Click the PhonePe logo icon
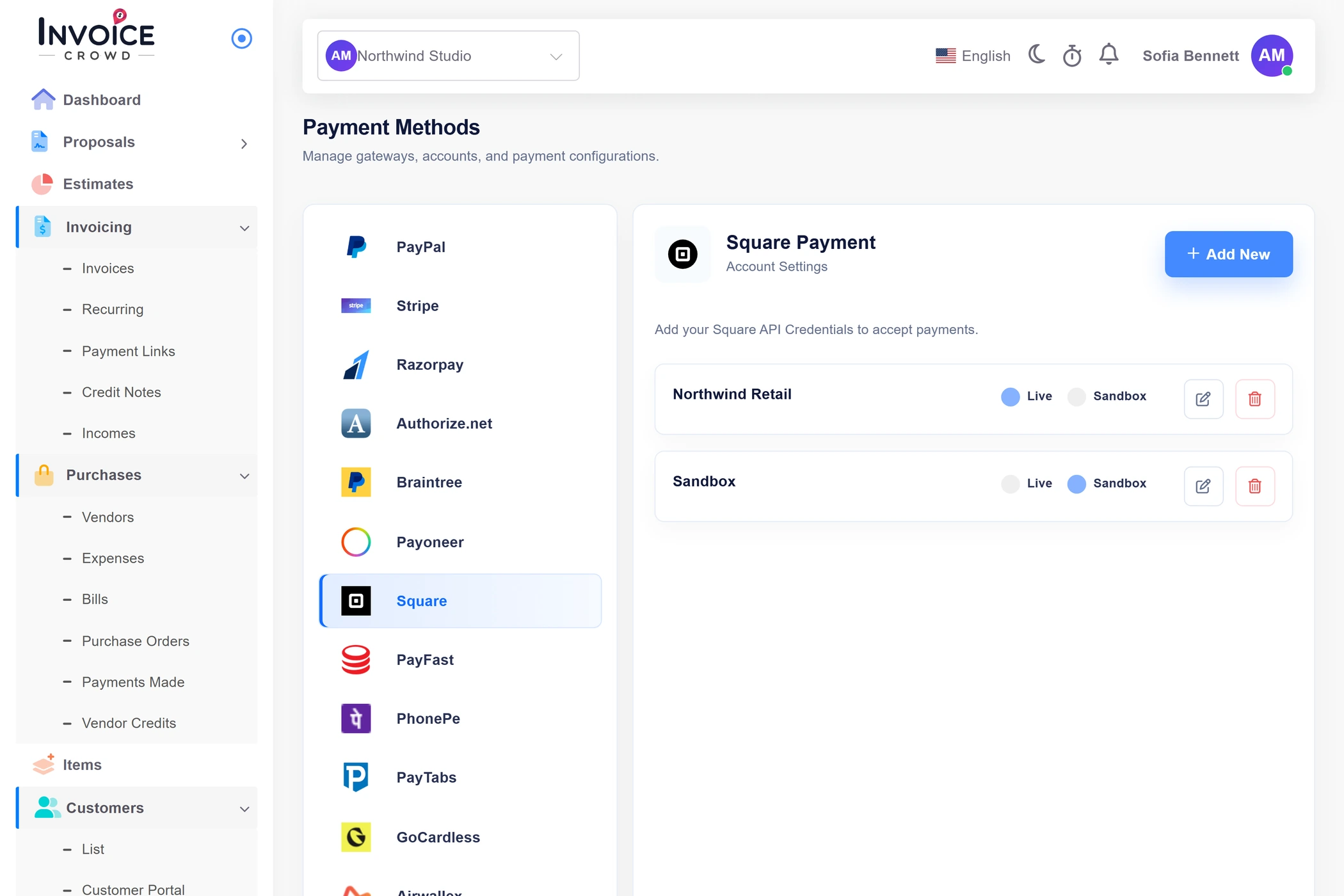This screenshot has height=896, width=1344. coord(356,718)
